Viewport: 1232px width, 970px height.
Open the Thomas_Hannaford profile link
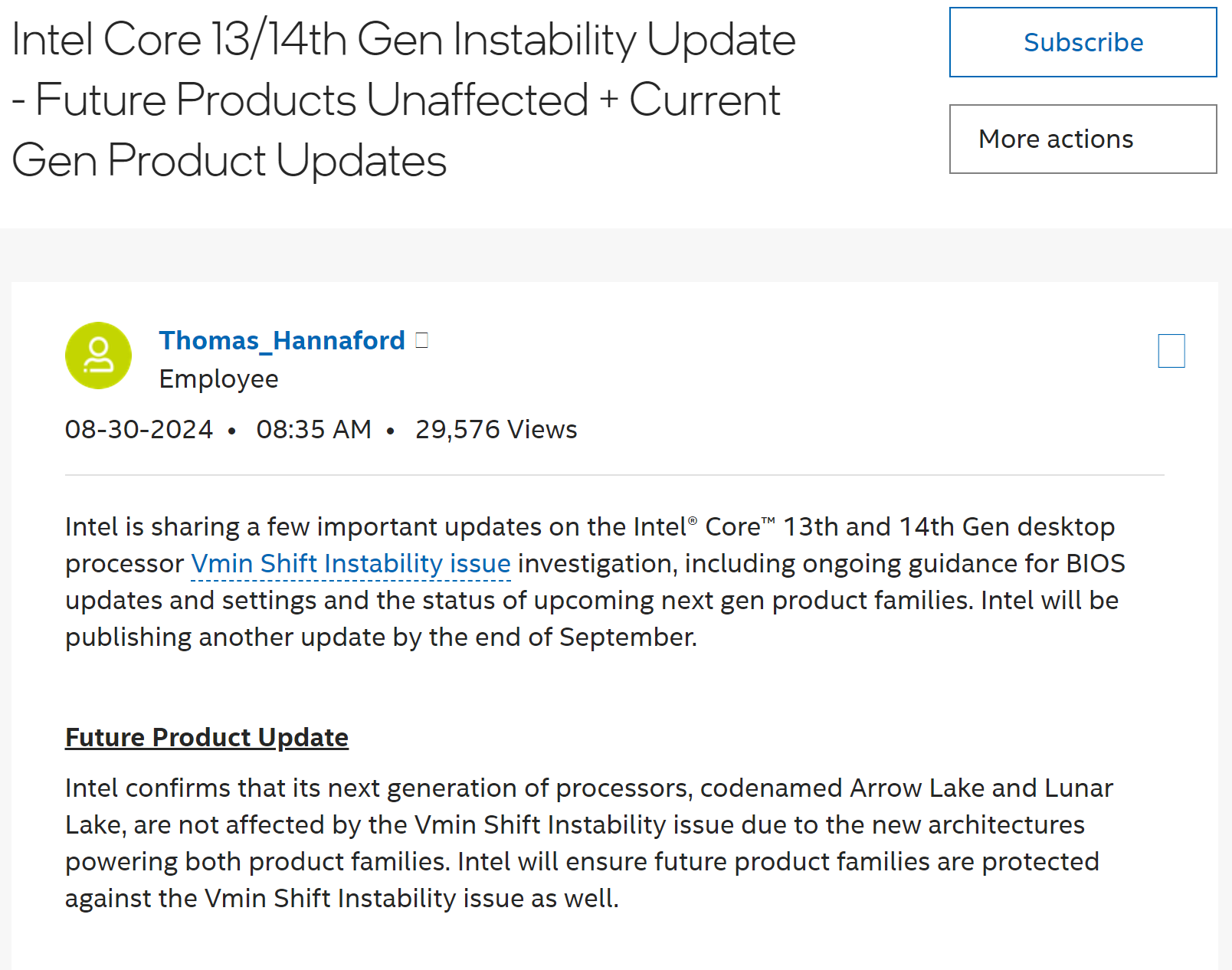(x=281, y=340)
